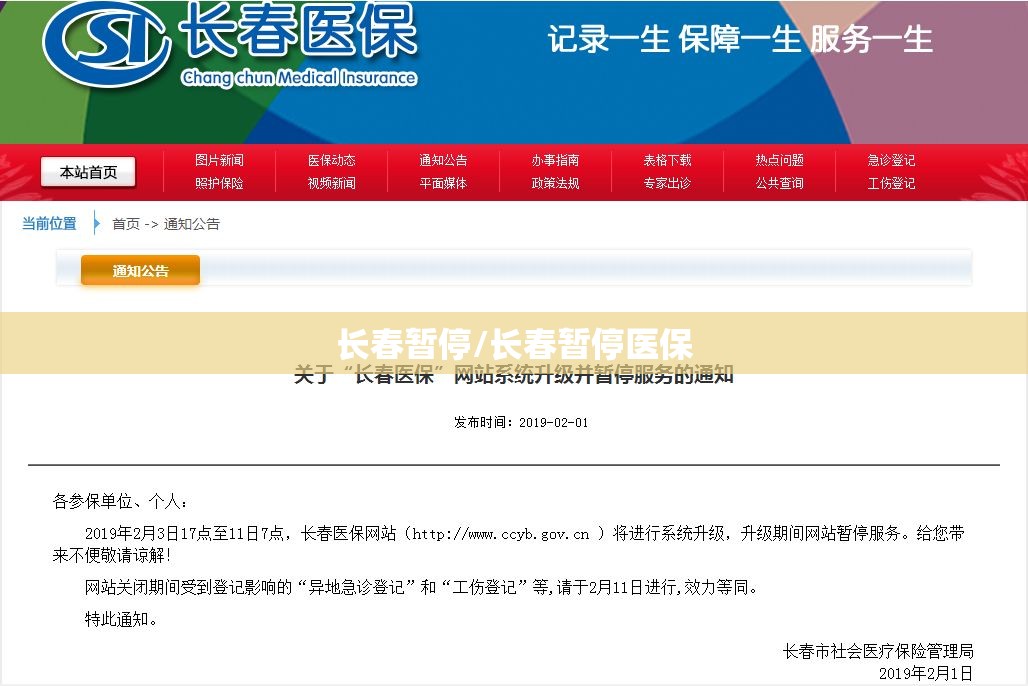Open 平面媒体 page
The image size is (1028, 686).
coord(443,183)
